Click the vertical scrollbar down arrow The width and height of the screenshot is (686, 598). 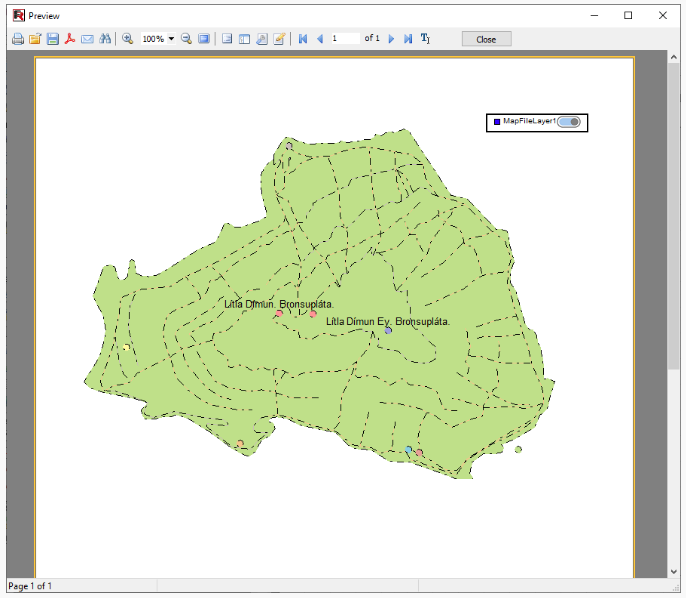tap(674, 571)
